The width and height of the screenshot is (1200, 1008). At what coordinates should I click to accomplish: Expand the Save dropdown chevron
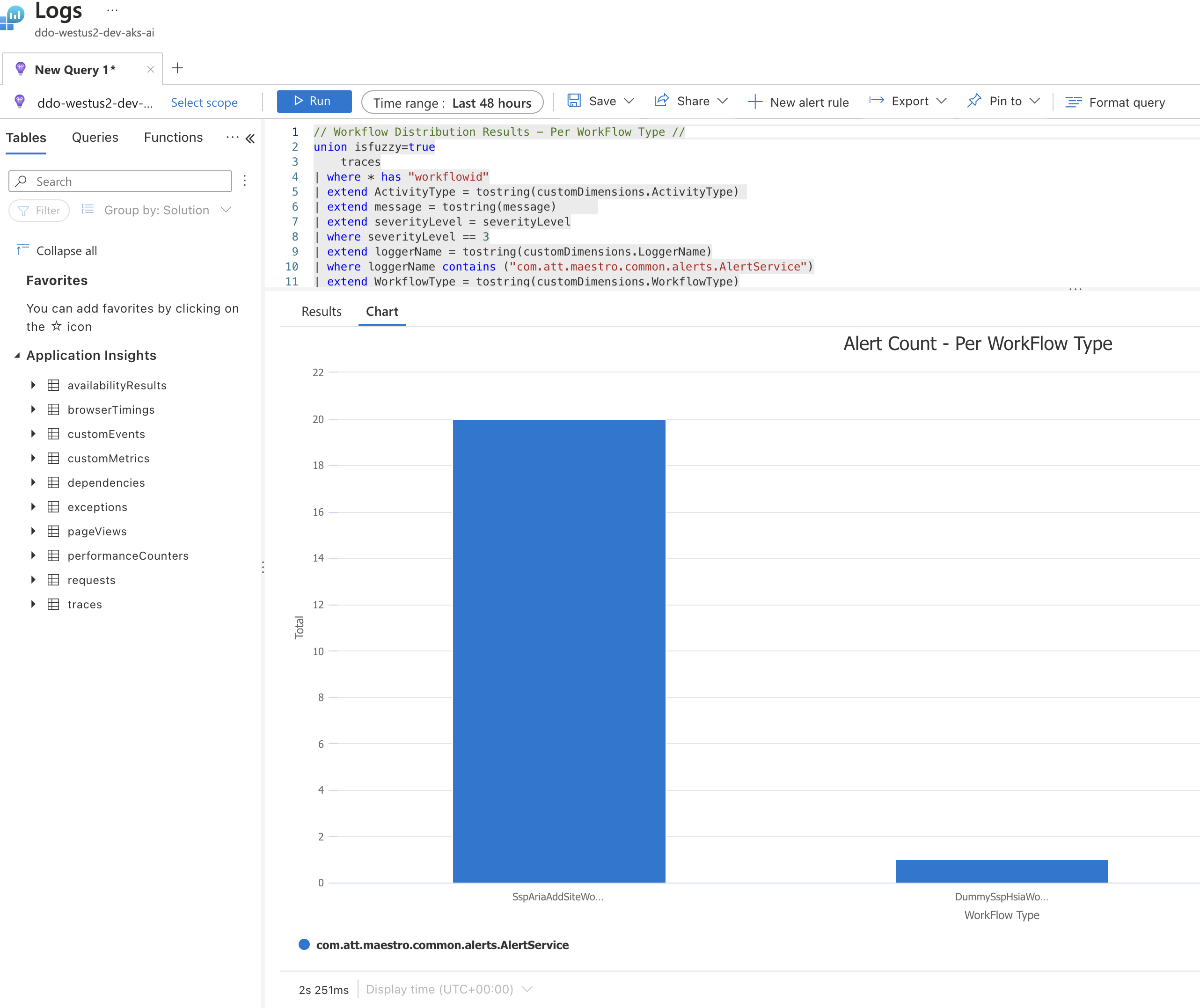[x=629, y=101]
